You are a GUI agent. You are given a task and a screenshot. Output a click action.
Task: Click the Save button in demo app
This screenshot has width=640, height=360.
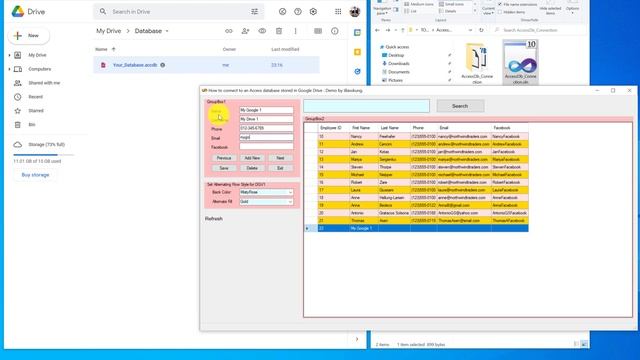224,168
